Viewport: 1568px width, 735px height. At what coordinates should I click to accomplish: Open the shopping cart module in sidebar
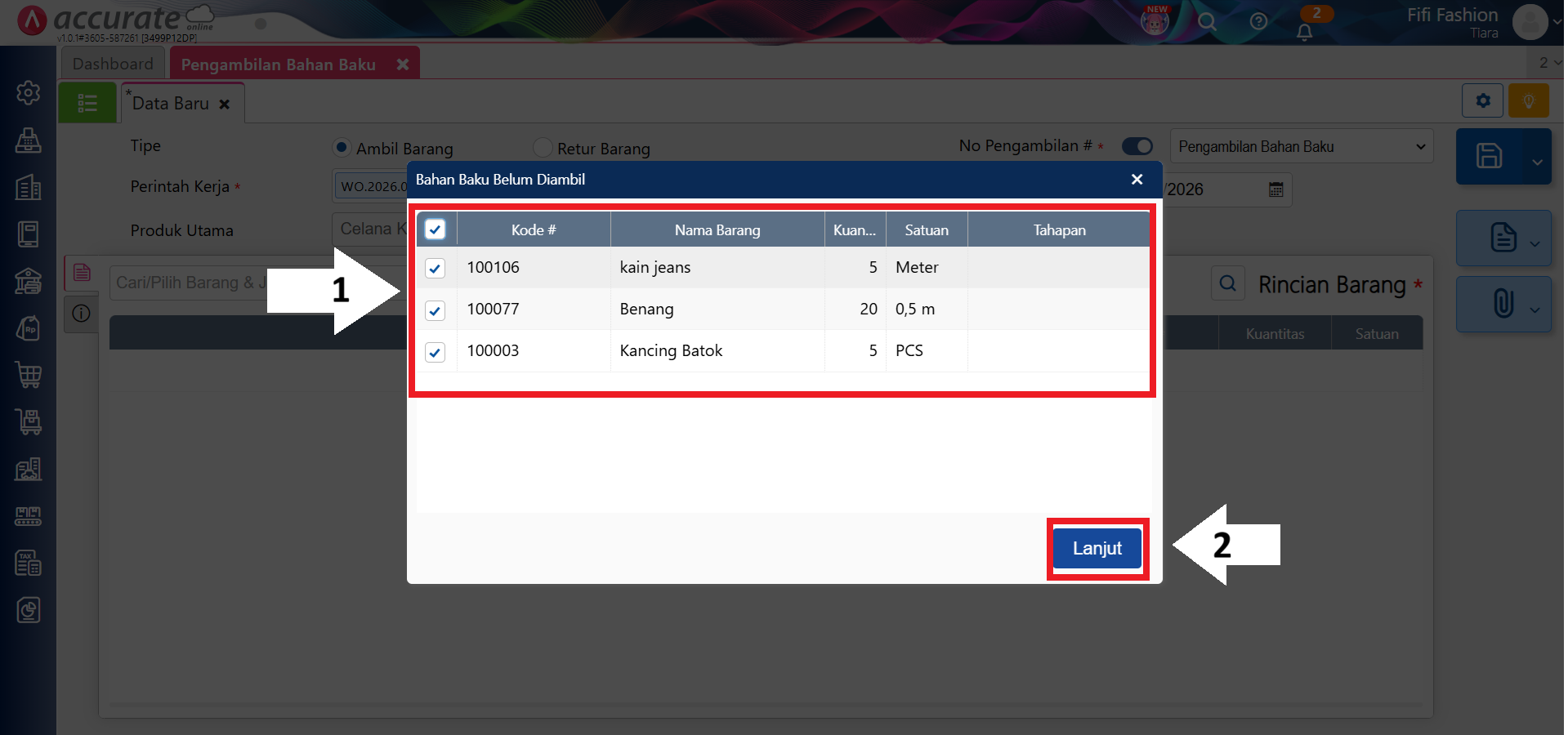coord(29,375)
